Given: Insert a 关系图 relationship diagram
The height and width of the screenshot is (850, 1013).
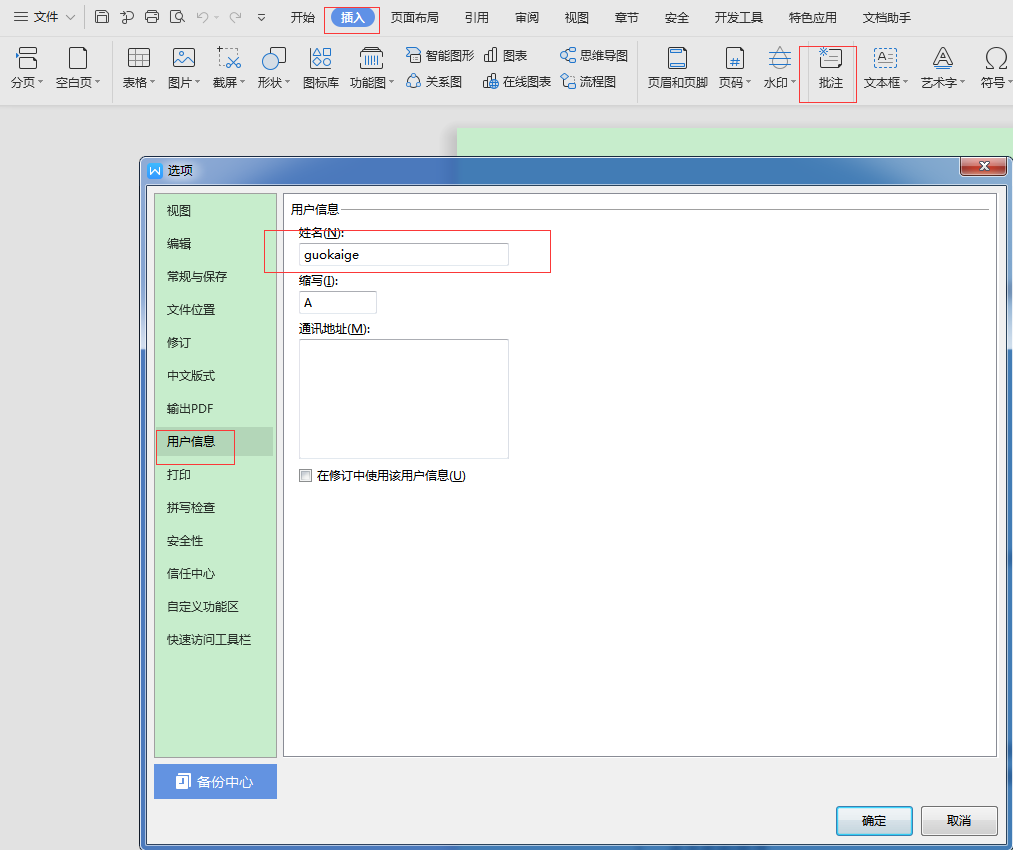Looking at the screenshot, I should (x=433, y=81).
